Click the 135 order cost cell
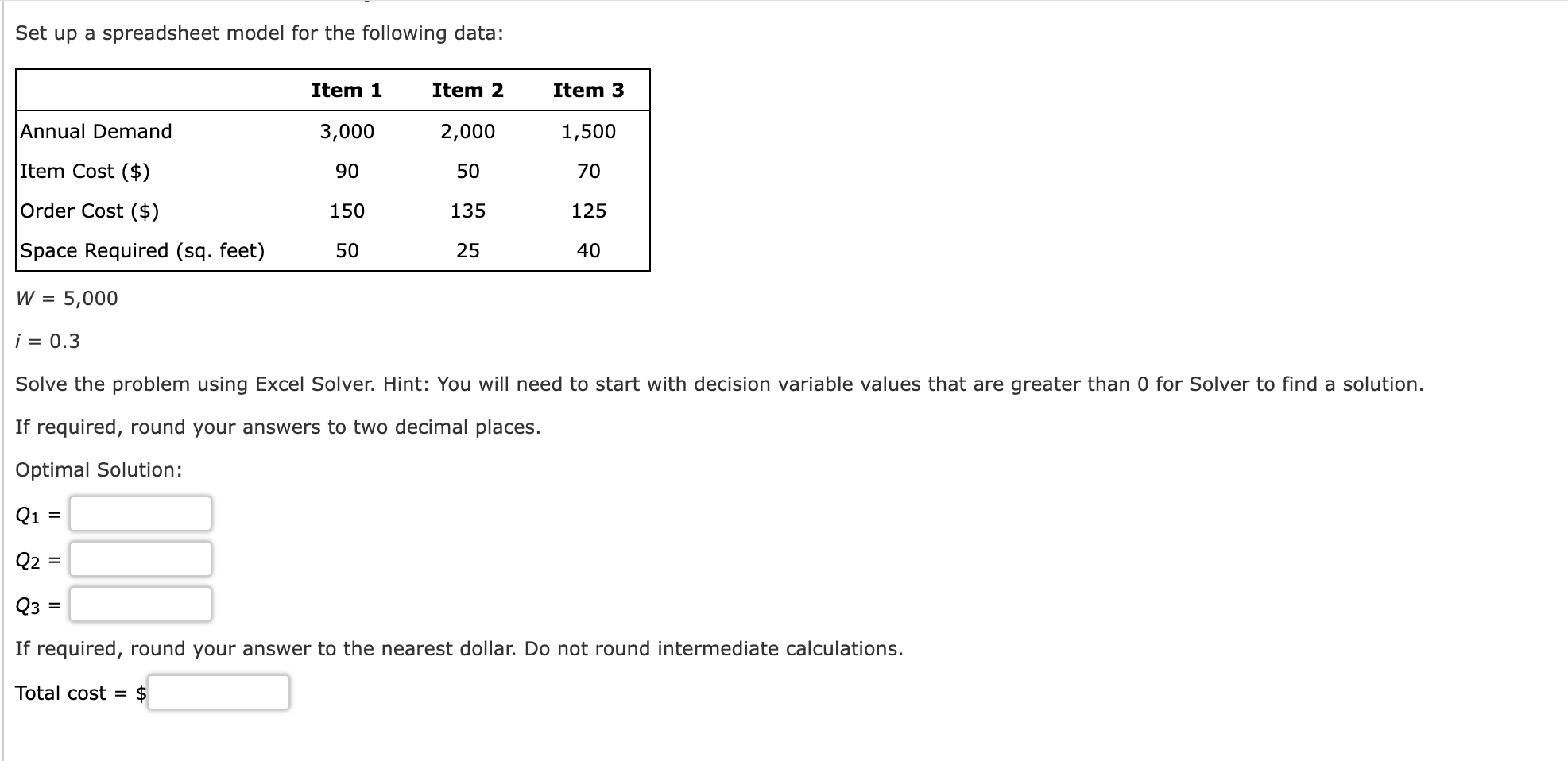Viewport: 1568px width, 761px height. click(467, 211)
